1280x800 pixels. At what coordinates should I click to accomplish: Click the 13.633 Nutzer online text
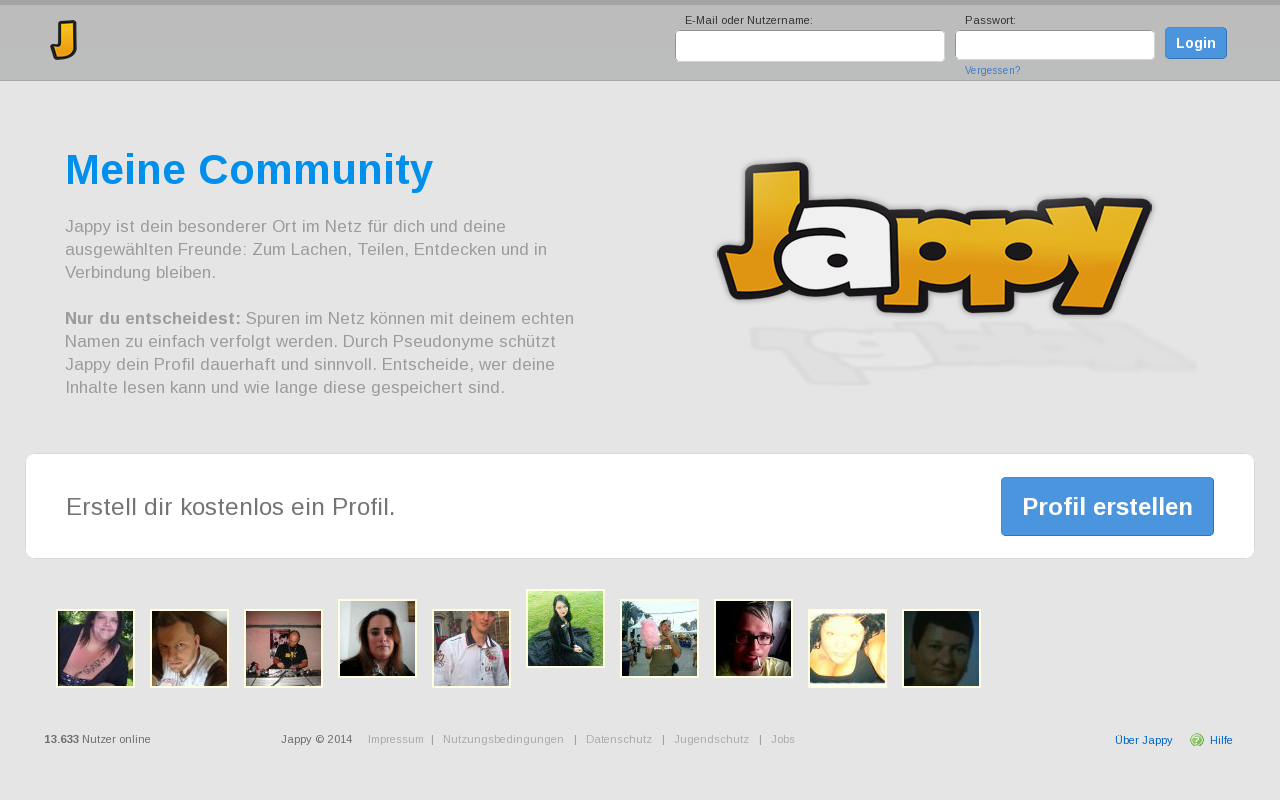point(97,739)
